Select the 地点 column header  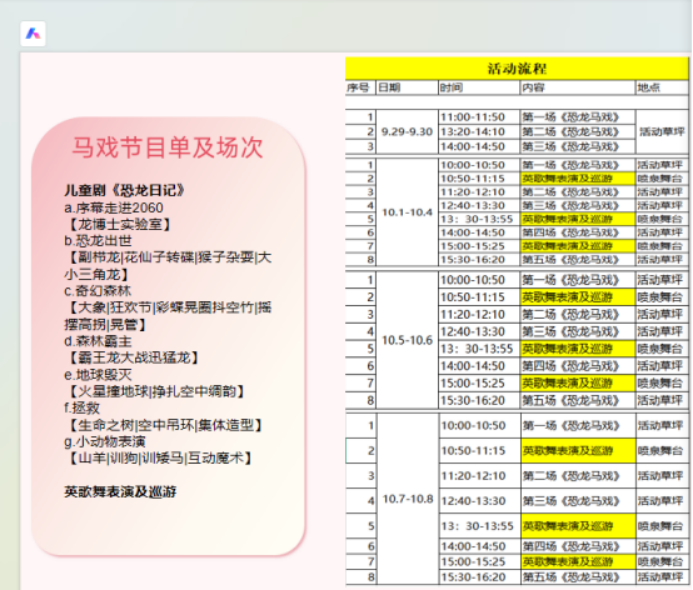[649, 88]
